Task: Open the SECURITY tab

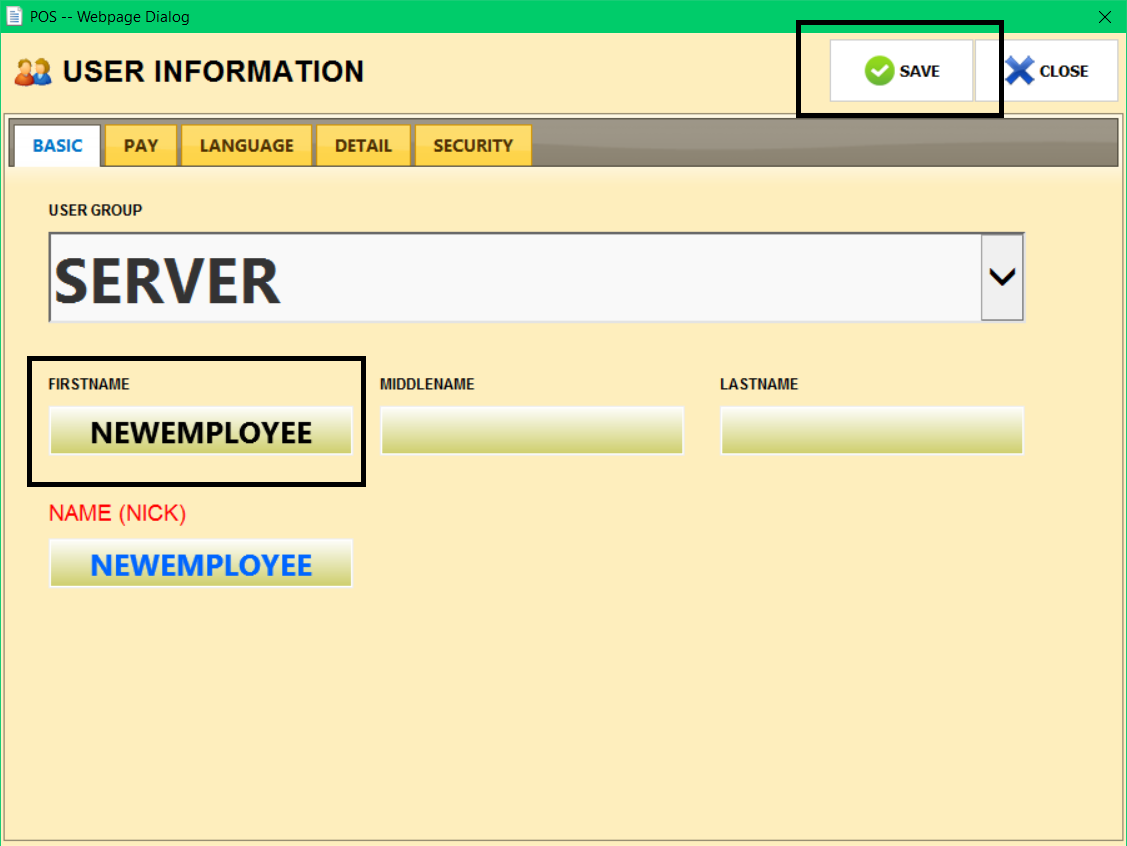Action: point(473,145)
